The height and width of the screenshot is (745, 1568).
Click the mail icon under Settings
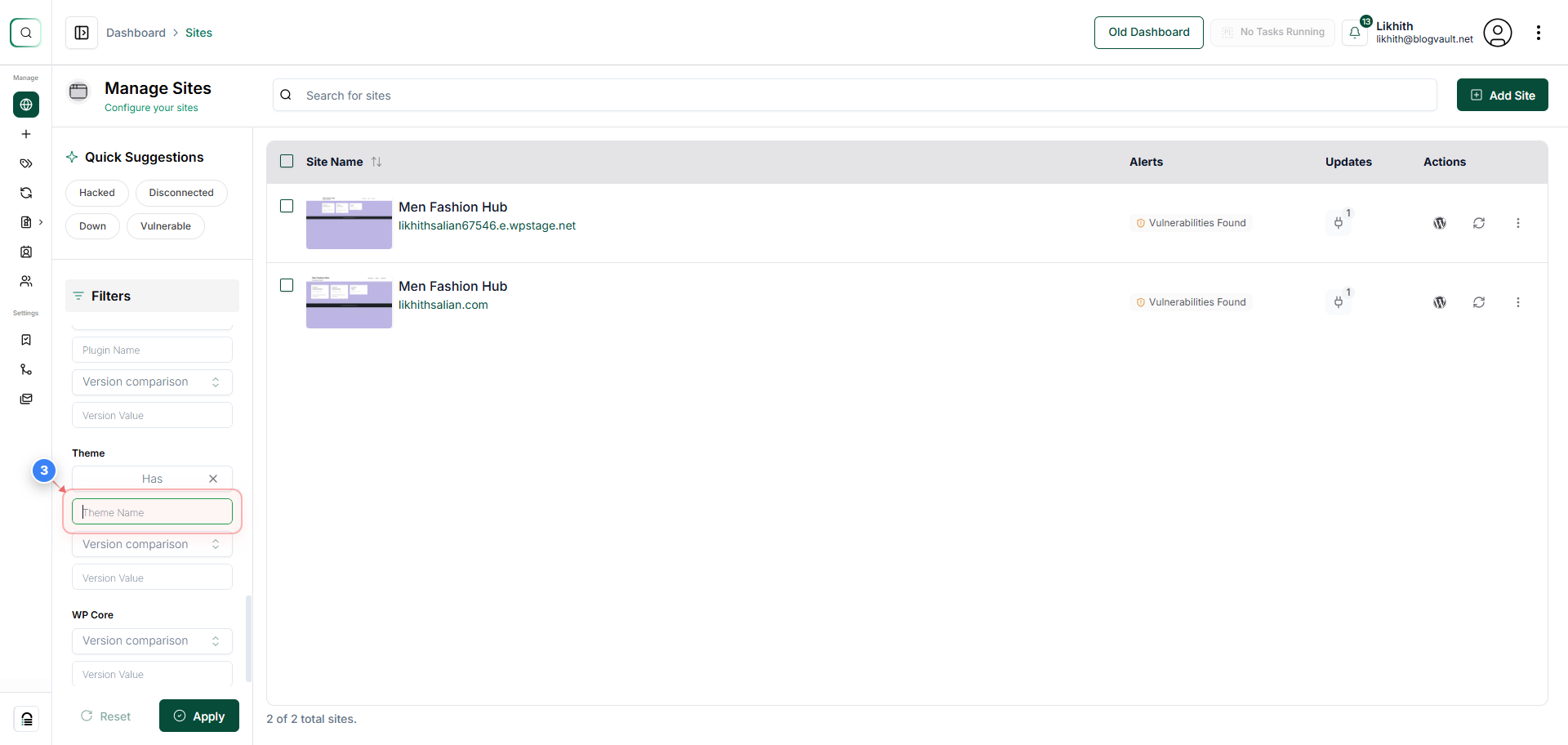click(26, 399)
